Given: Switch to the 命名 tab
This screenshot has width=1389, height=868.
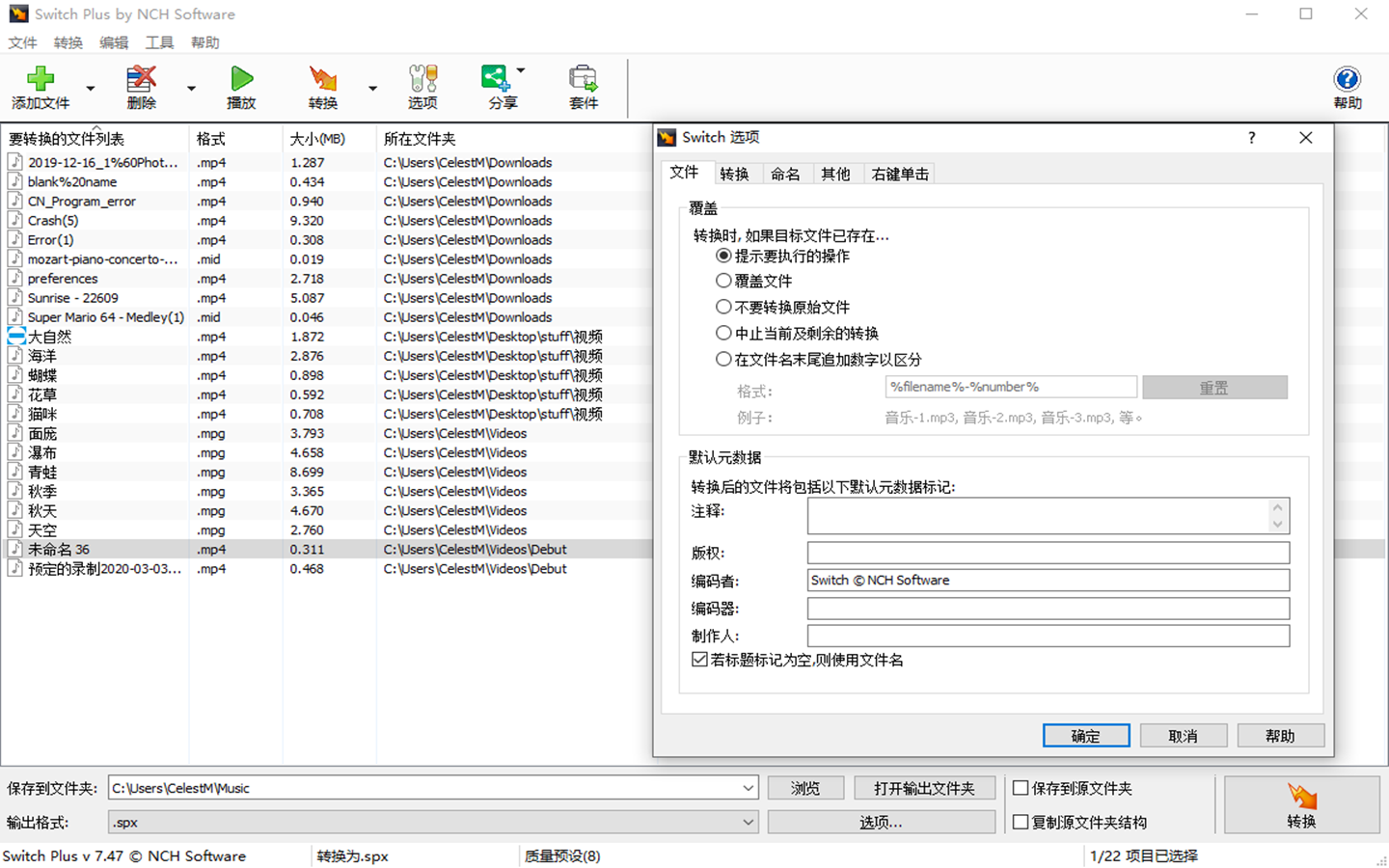Looking at the screenshot, I should point(785,174).
